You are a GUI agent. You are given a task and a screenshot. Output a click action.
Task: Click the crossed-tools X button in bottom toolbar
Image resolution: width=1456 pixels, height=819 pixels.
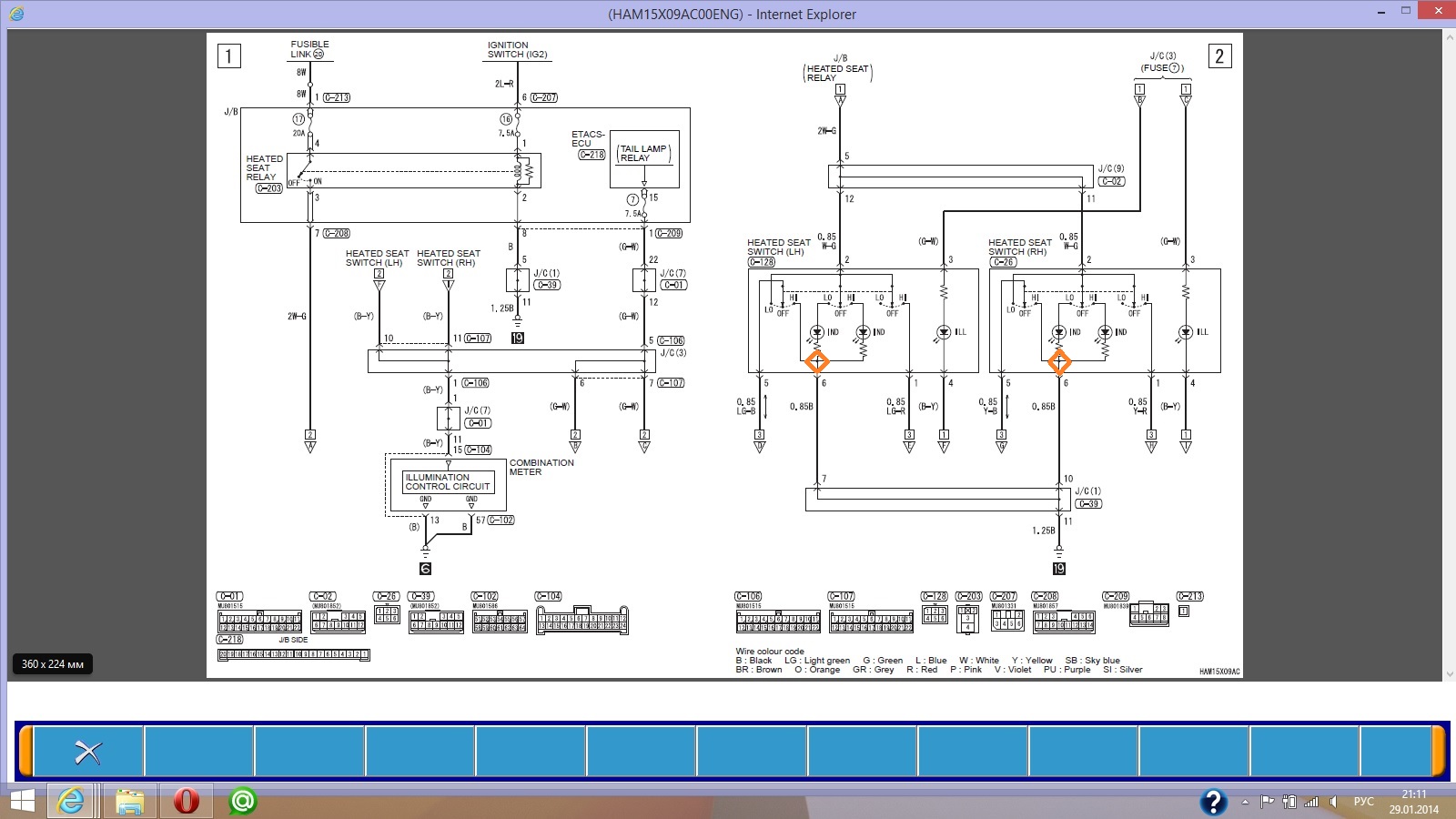tap(88, 752)
